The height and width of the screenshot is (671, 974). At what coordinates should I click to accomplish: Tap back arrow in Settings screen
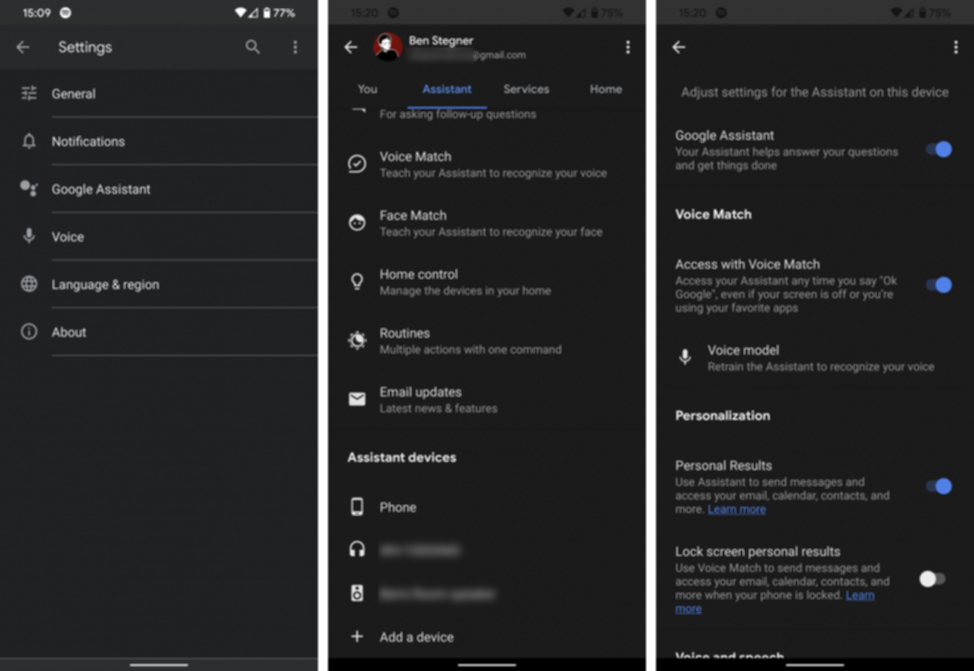(x=23, y=47)
